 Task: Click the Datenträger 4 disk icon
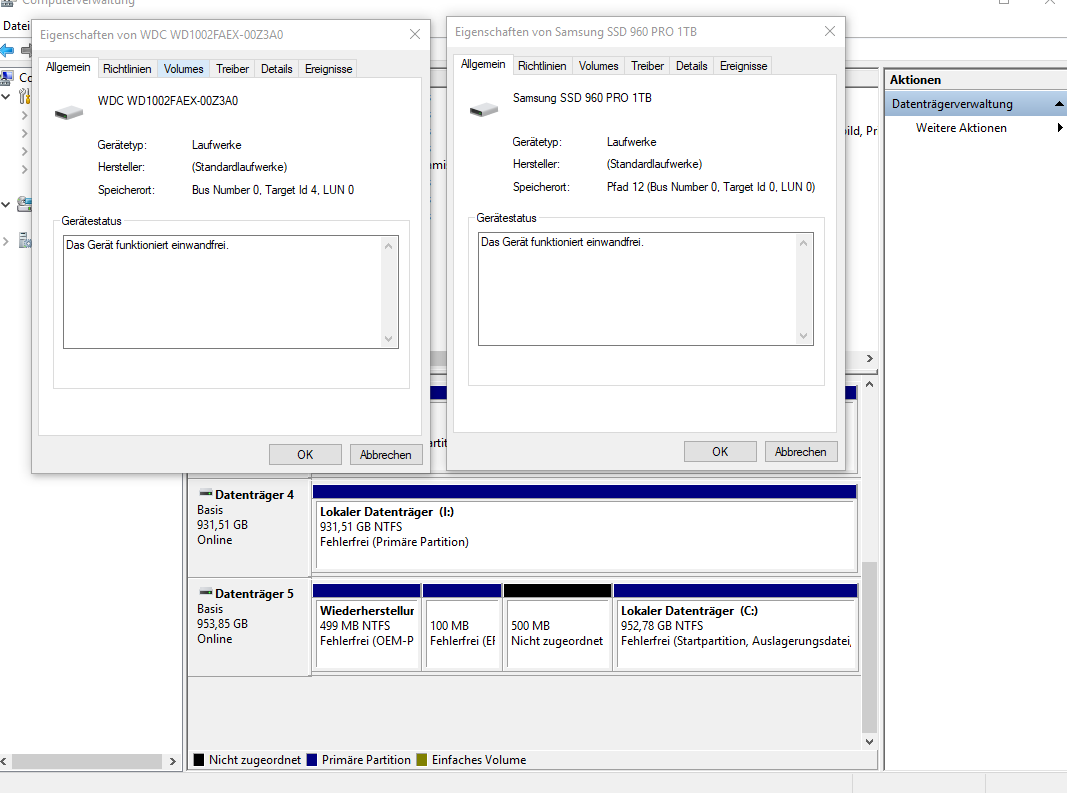[206, 493]
